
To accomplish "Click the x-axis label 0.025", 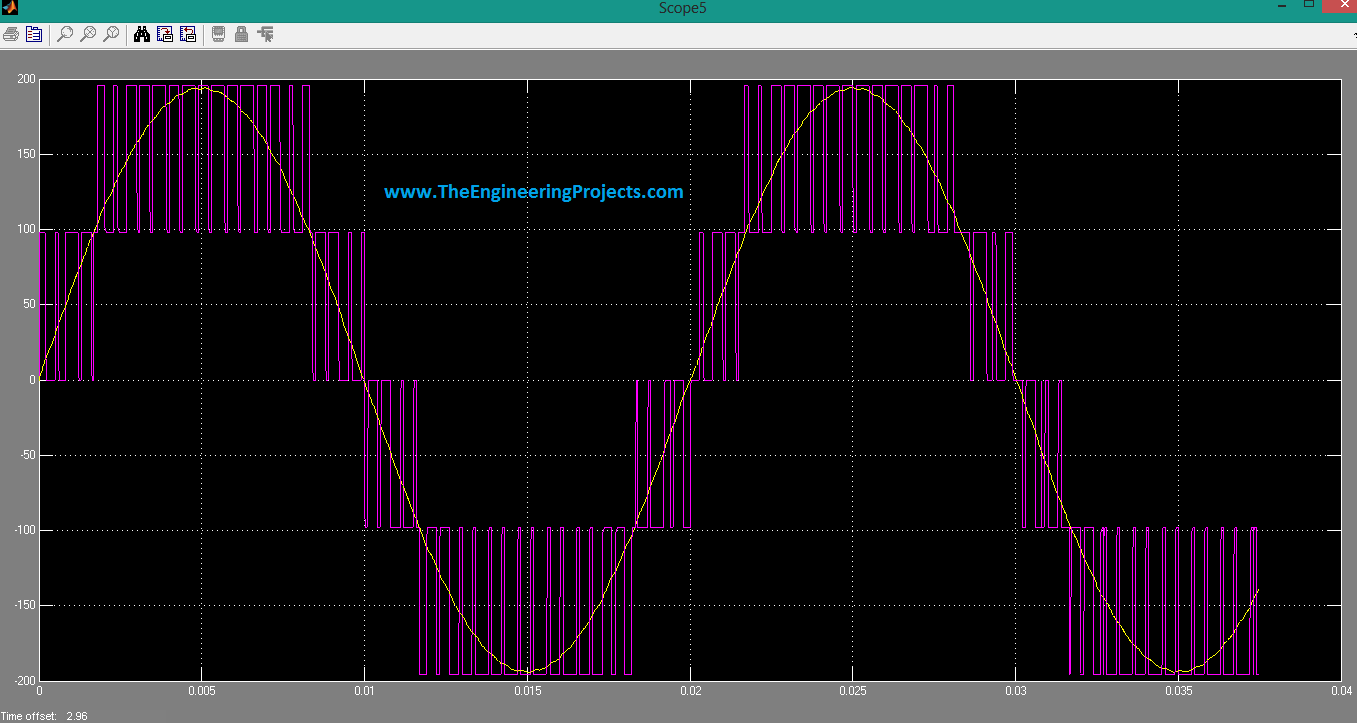I will point(854,691).
